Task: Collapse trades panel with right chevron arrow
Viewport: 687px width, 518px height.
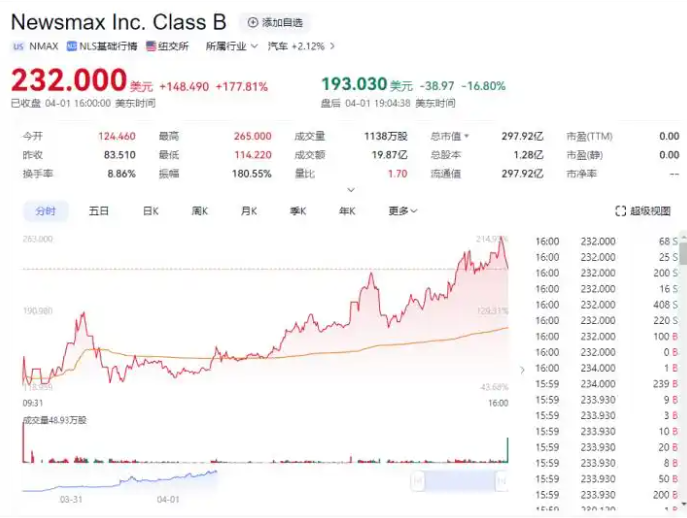Action: coord(522,370)
